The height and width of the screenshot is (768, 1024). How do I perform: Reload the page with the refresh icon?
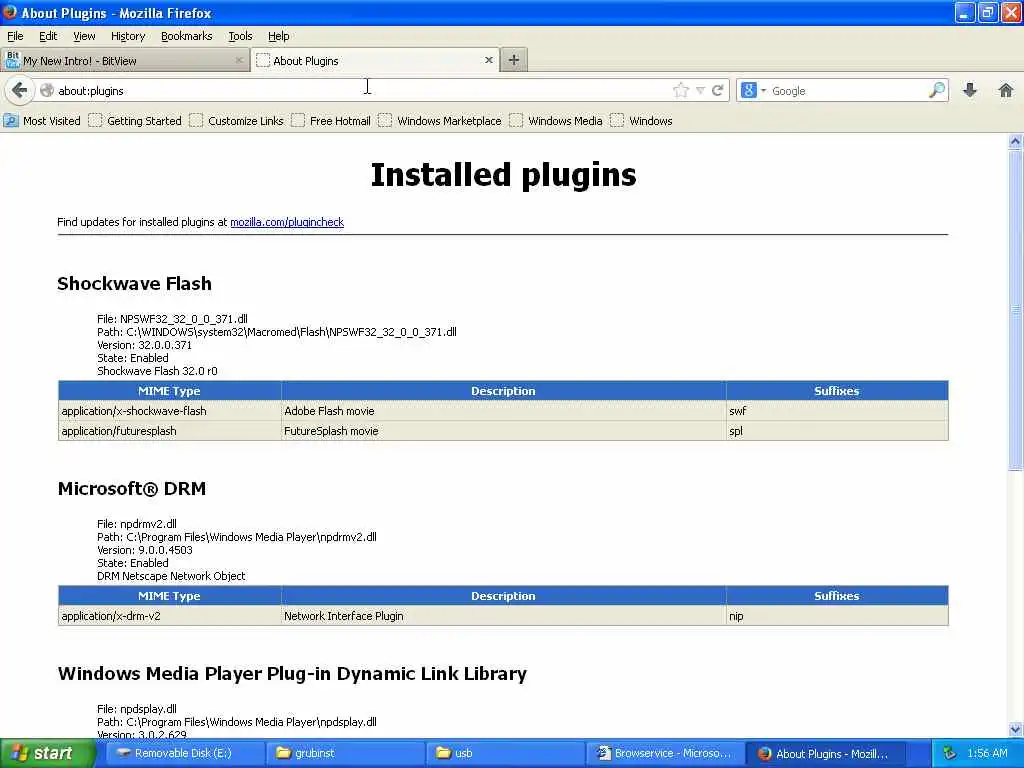coord(718,90)
